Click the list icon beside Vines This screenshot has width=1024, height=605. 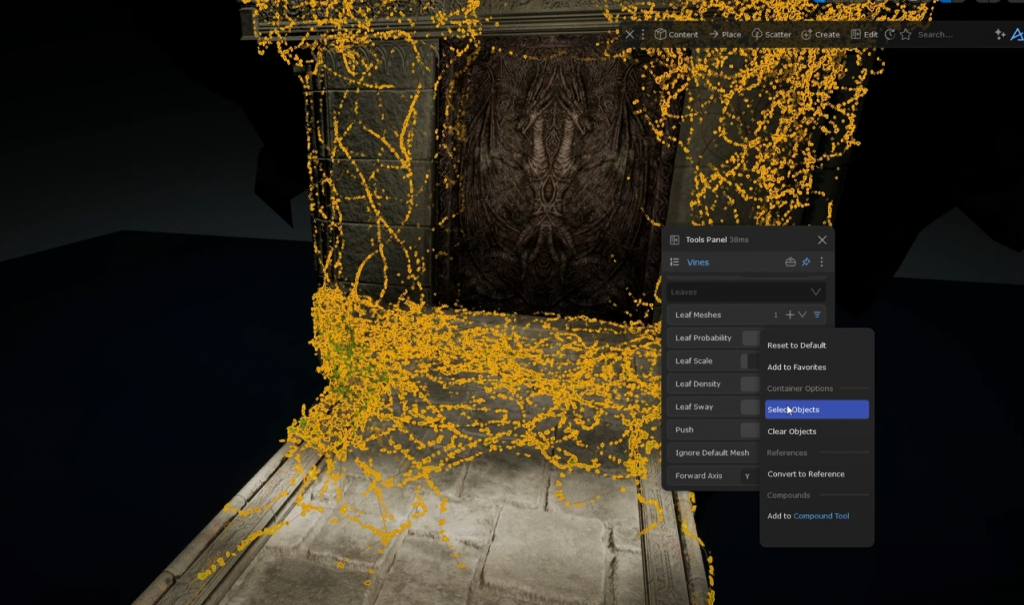[675, 262]
